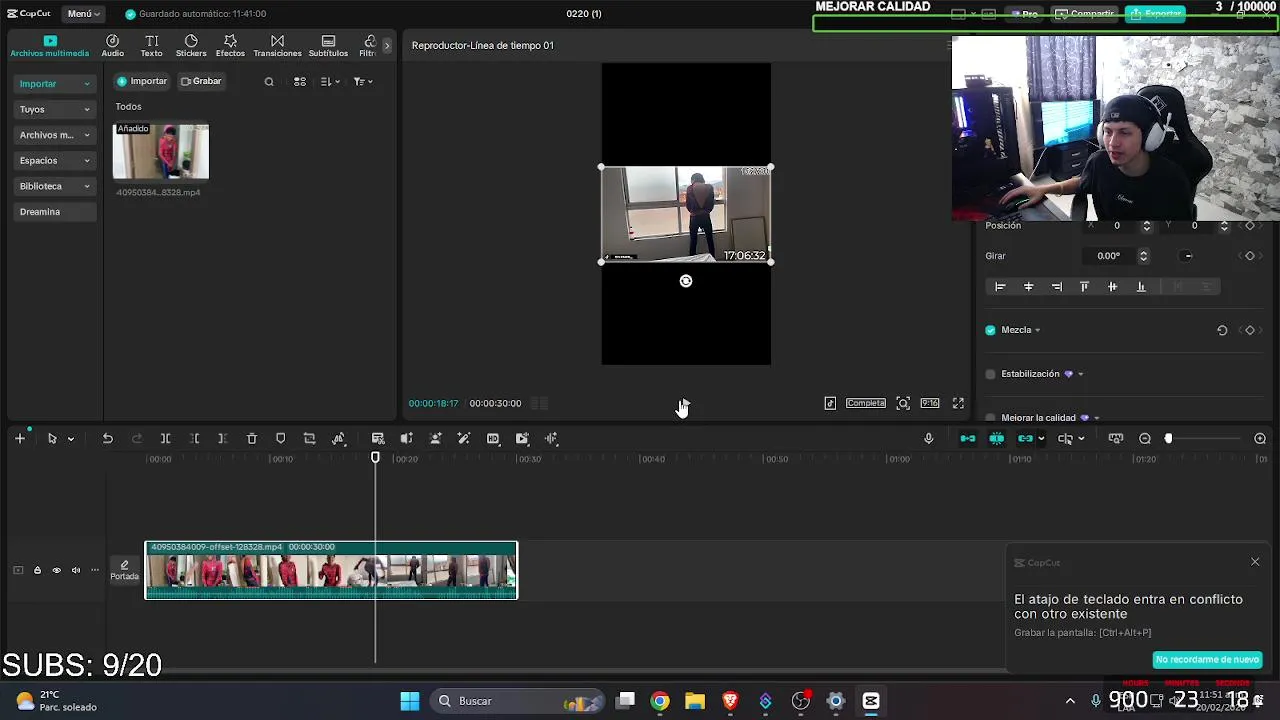The width and height of the screenshot is (1280, 720).
Task: Open the selection tool mode dropdown arrow
Action: (x=70, y=439)
